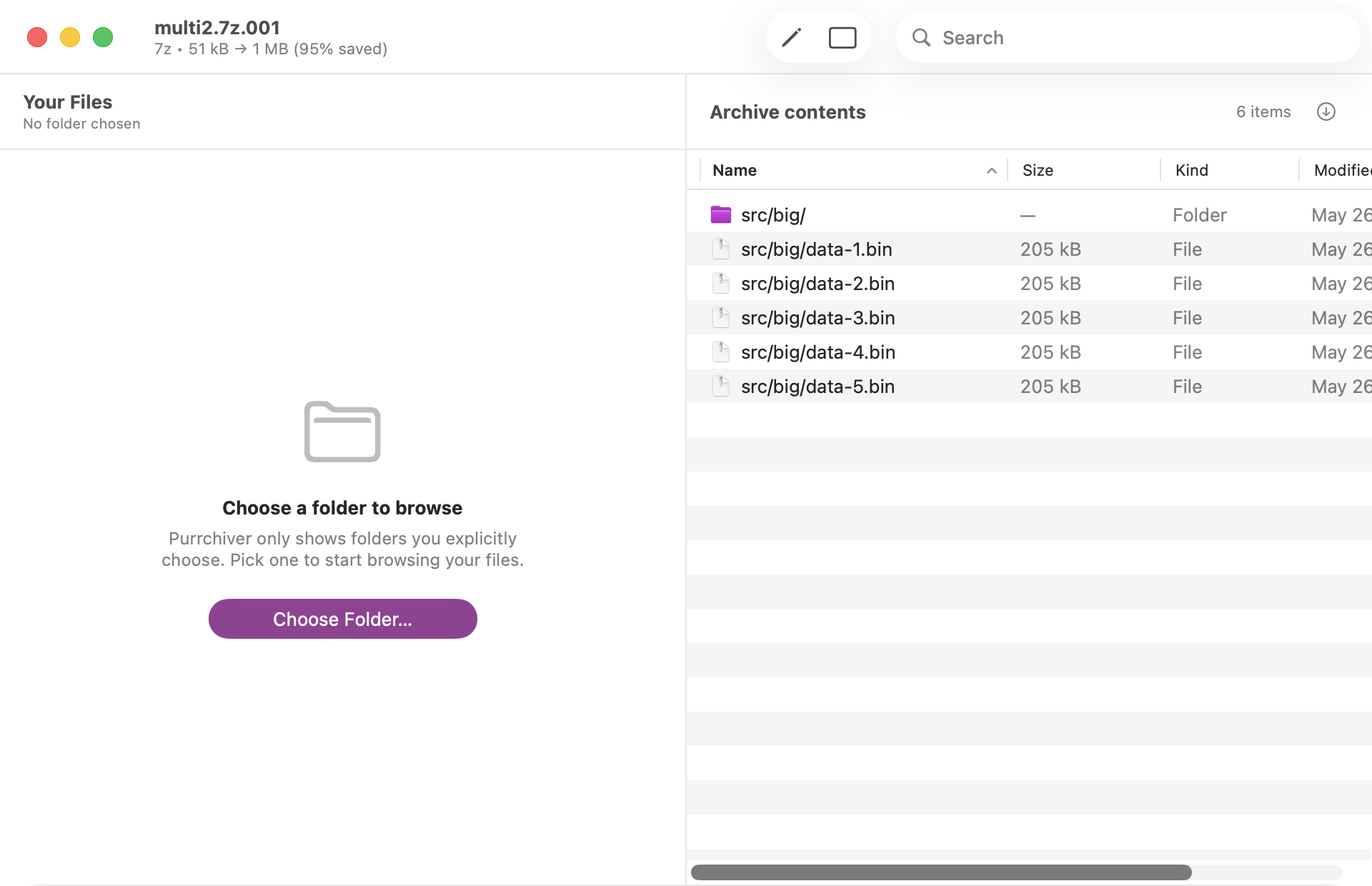Click the No folder chosen label

pyautogui.click(x=81, y=124)
